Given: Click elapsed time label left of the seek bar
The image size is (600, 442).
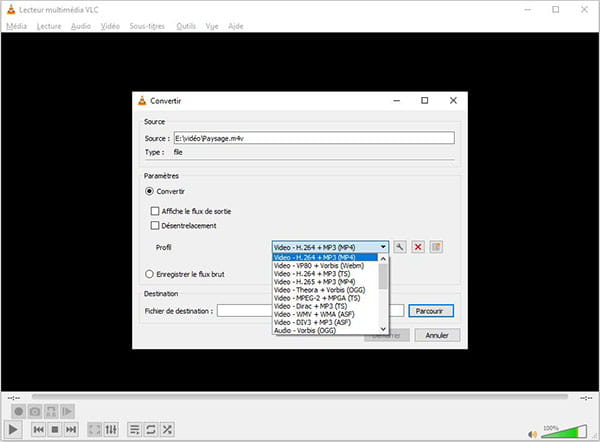Looking at the screenshot, I should click(14, 398).
